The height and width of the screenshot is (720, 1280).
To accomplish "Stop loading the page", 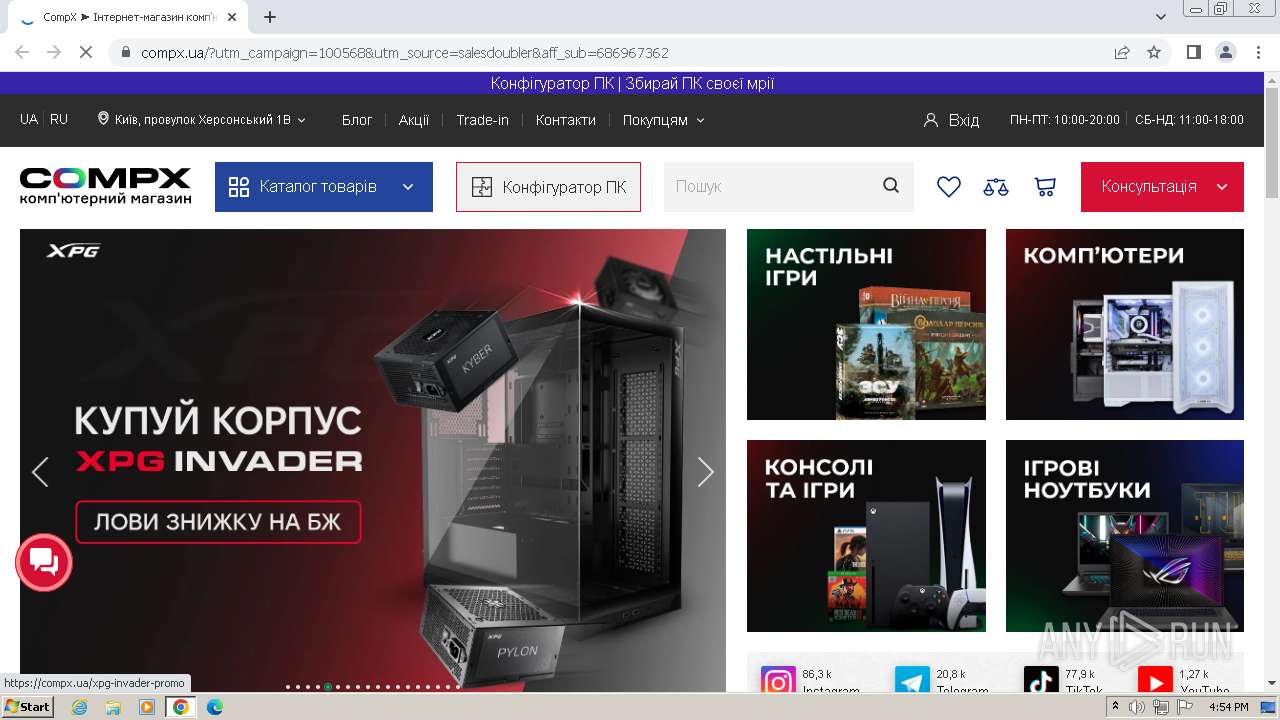I will [85, 52].
